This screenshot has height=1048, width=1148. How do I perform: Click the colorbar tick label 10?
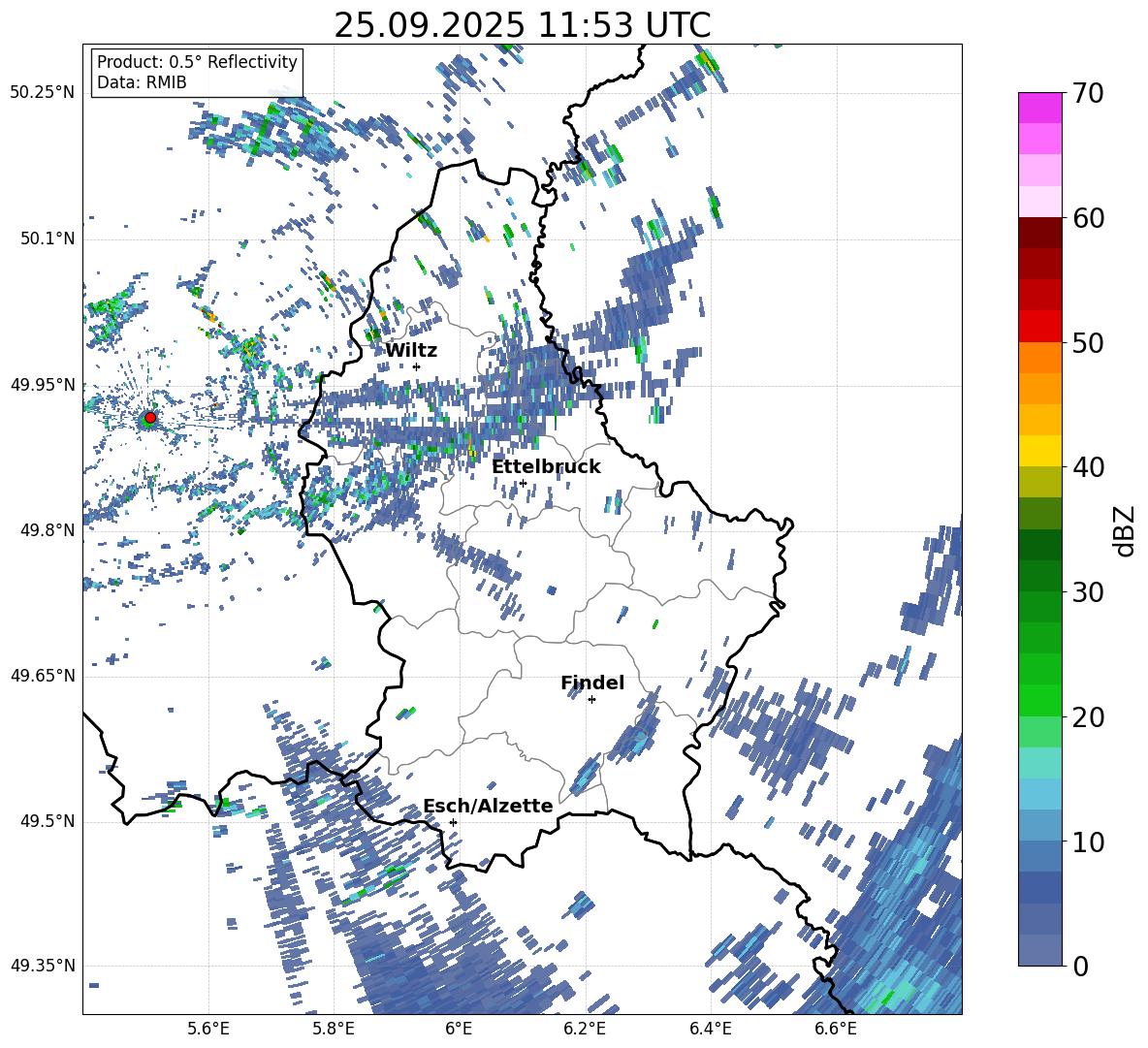tap(1088, 842)
